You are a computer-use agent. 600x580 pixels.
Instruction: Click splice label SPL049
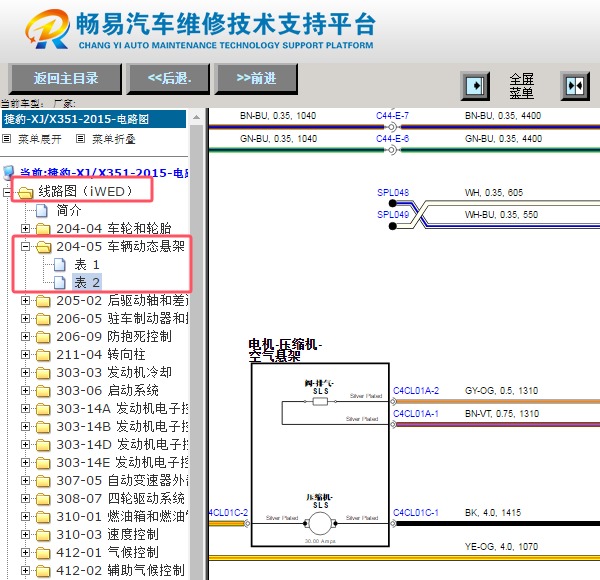(x=393, y=215)
